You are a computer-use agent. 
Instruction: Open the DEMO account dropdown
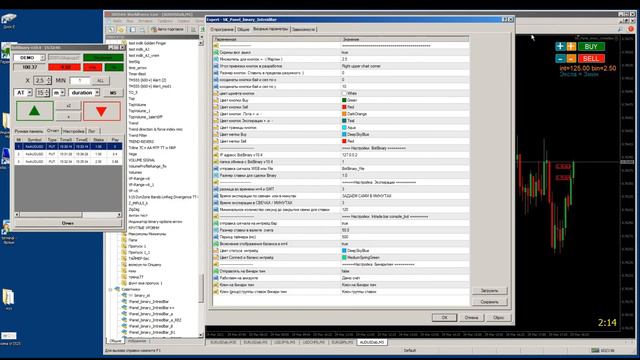(29, 58)
